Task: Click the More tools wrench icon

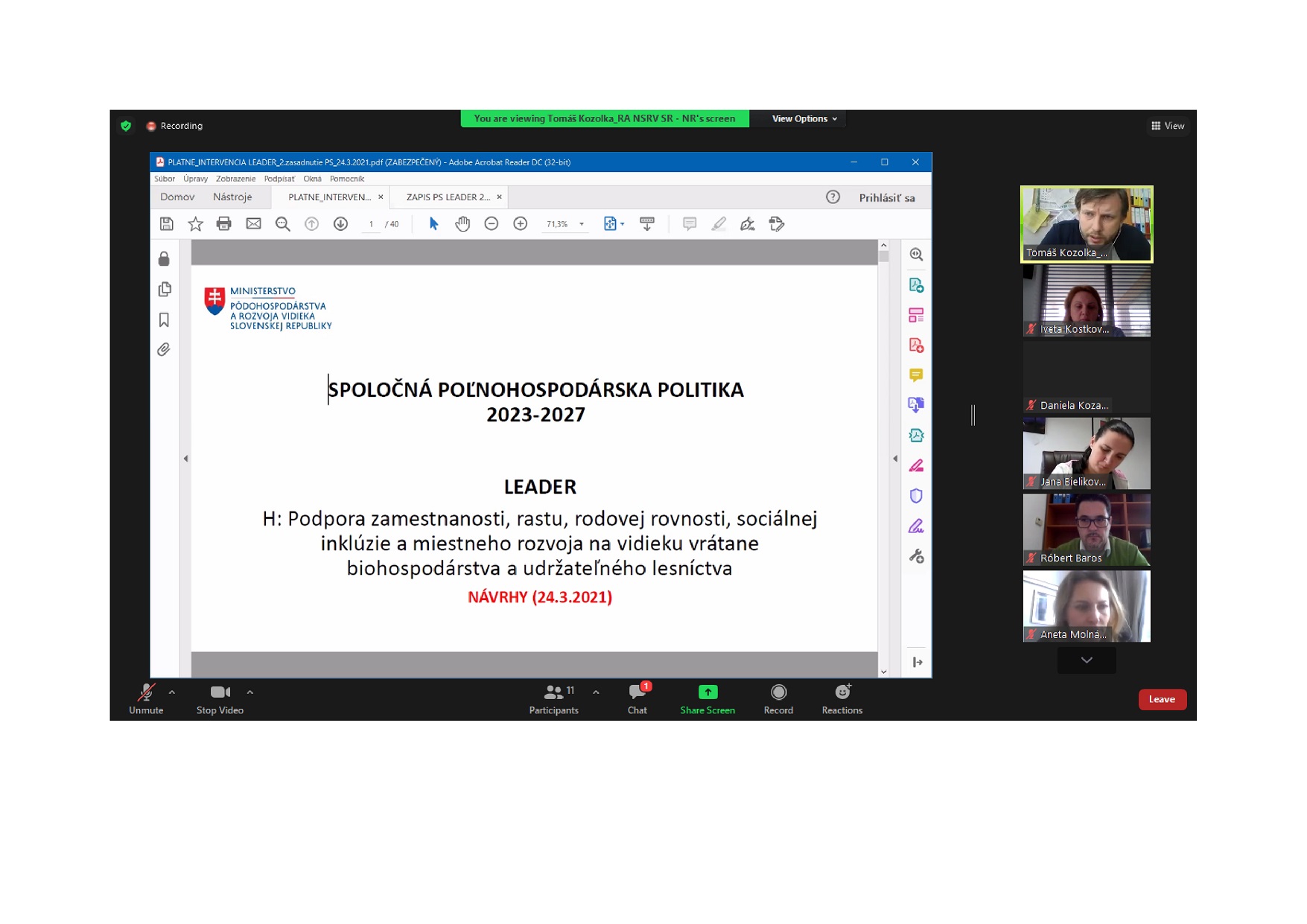Action: point(916,557)
